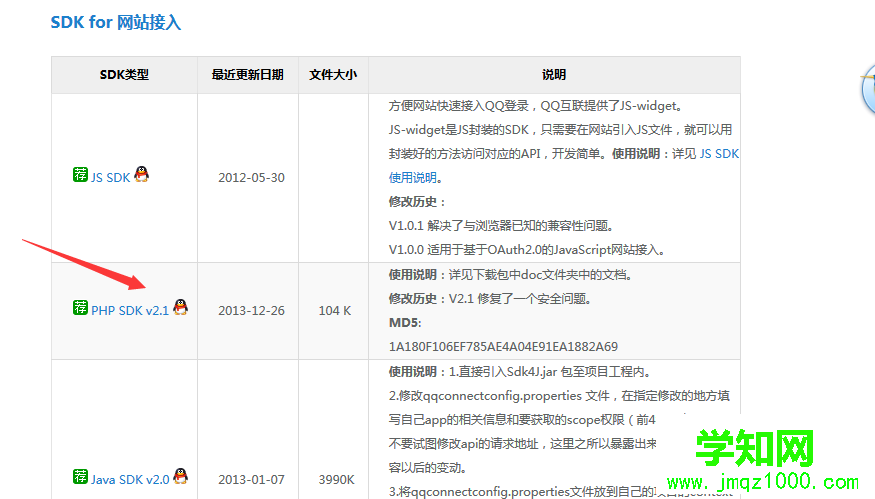Screen dimensions: 875x499
Task: Open the JS SDK download link
Action: click(110, 177)
